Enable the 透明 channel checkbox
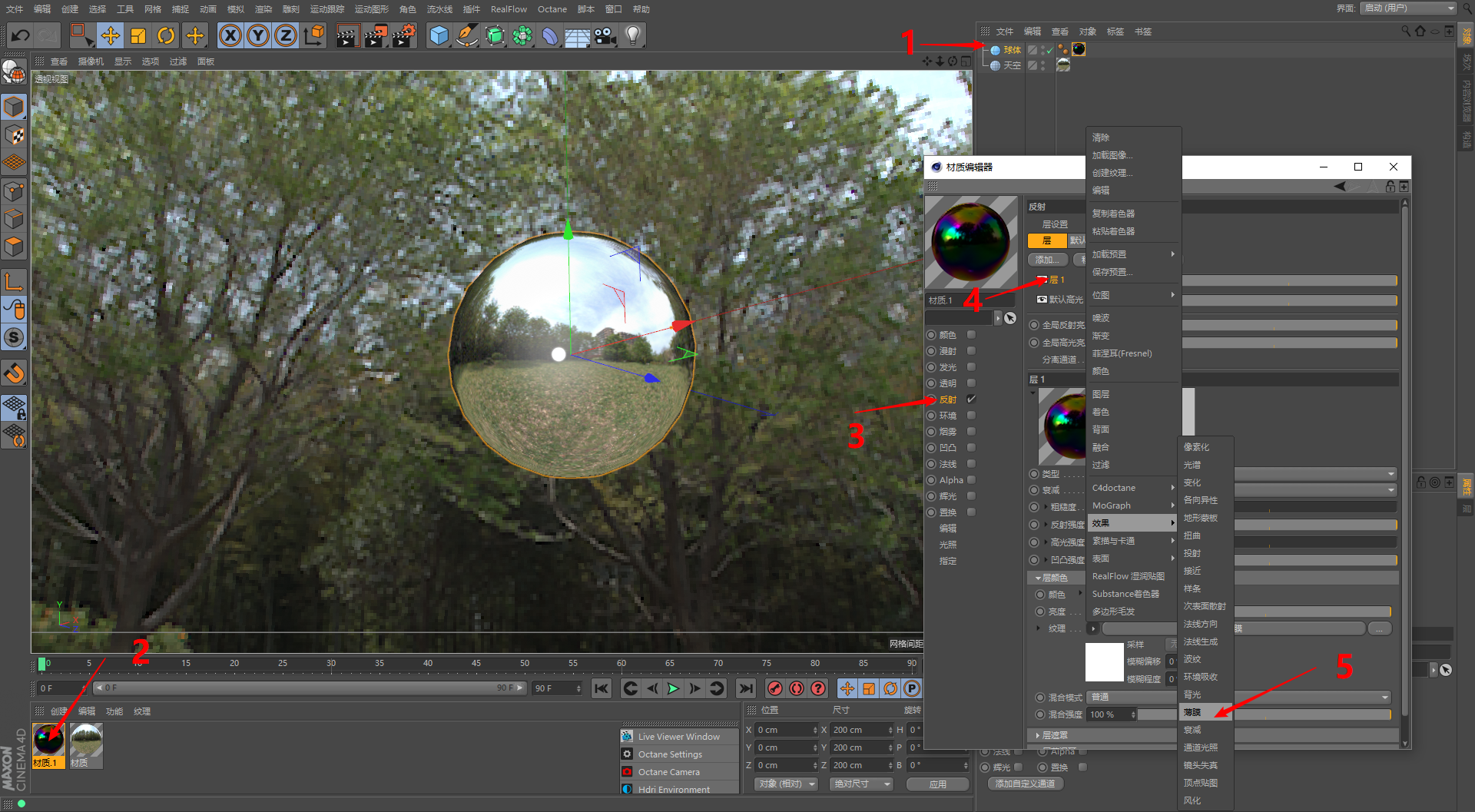 coord(971,383)
